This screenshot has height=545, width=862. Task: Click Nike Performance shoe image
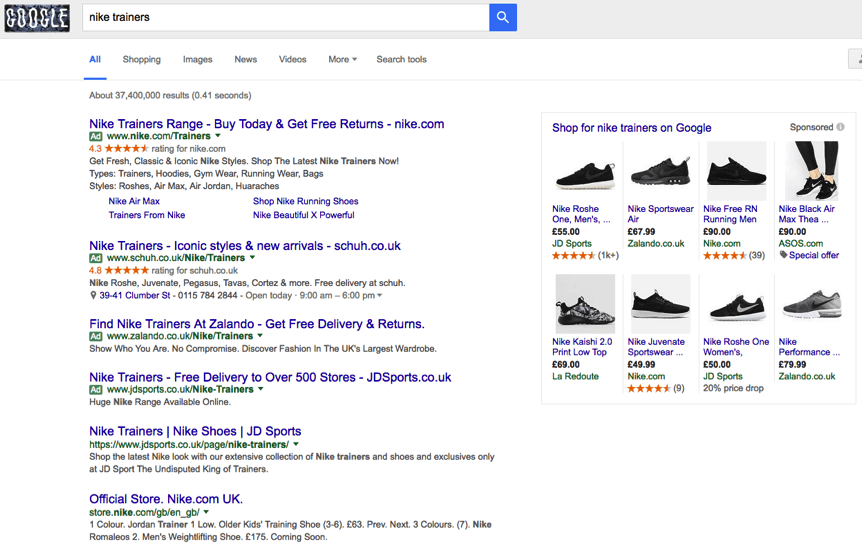(811, 304)
